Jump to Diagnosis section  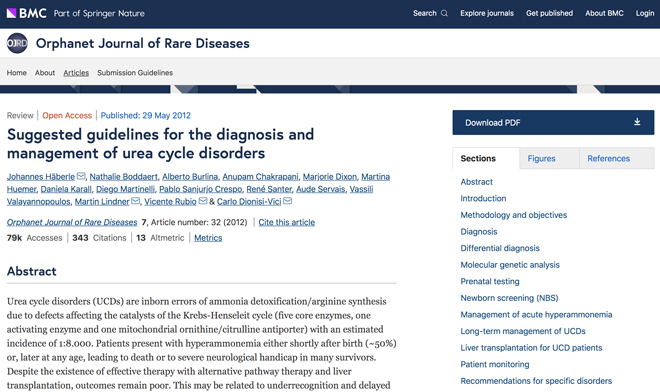tap(479, 232)
